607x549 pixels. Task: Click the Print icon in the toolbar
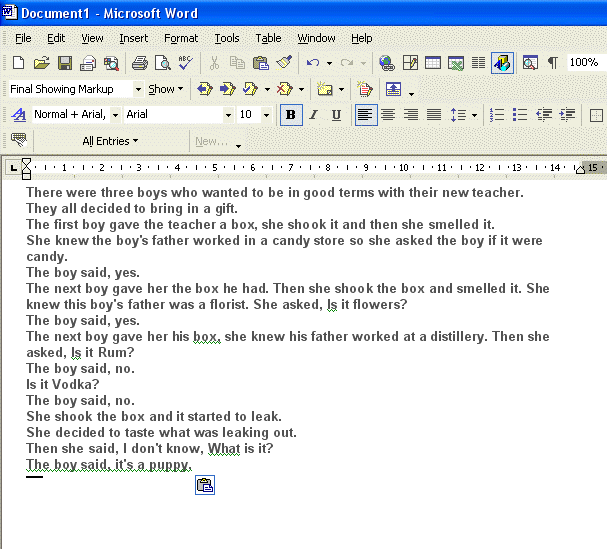140,63
